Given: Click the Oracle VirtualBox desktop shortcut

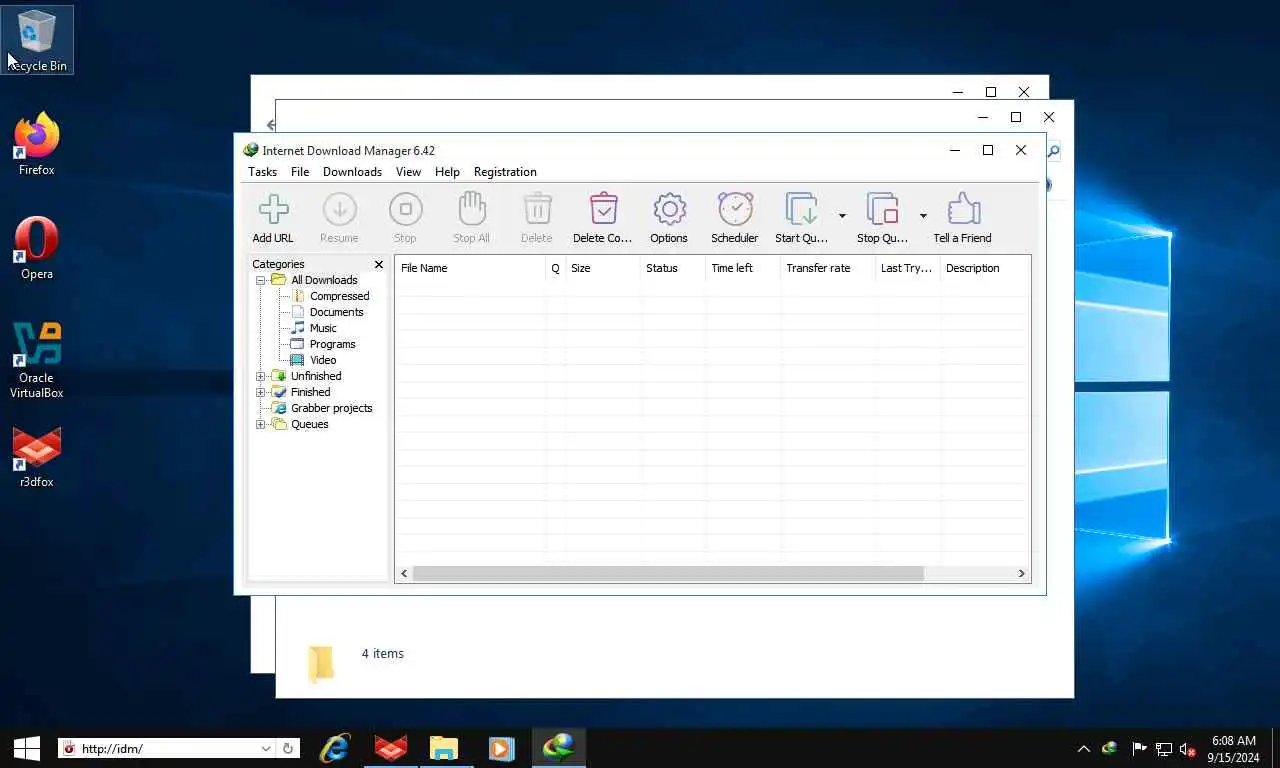Looking at the screenshot, I should 37,360.
